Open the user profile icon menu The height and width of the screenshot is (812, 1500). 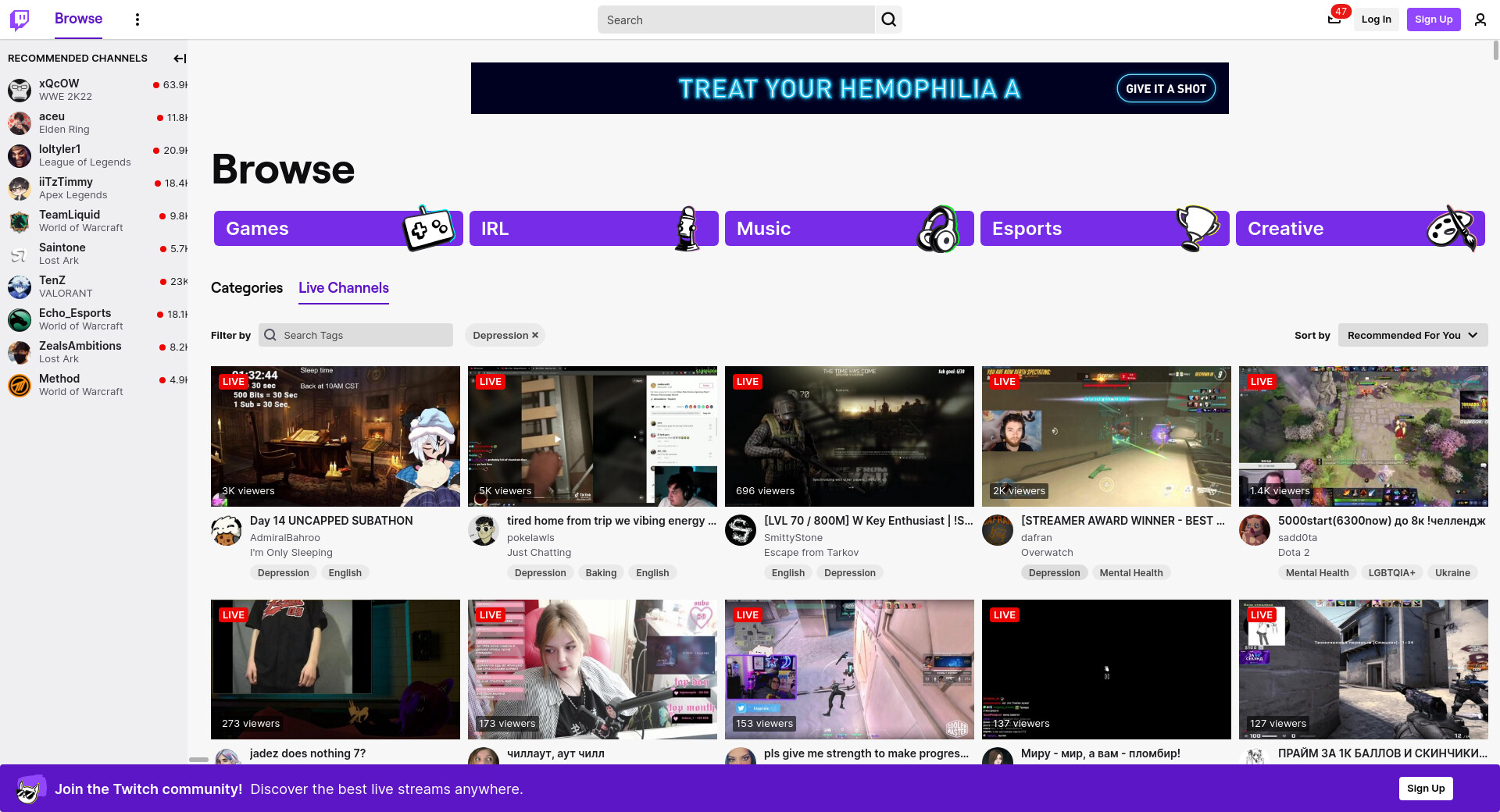[x=1480, y=20]
